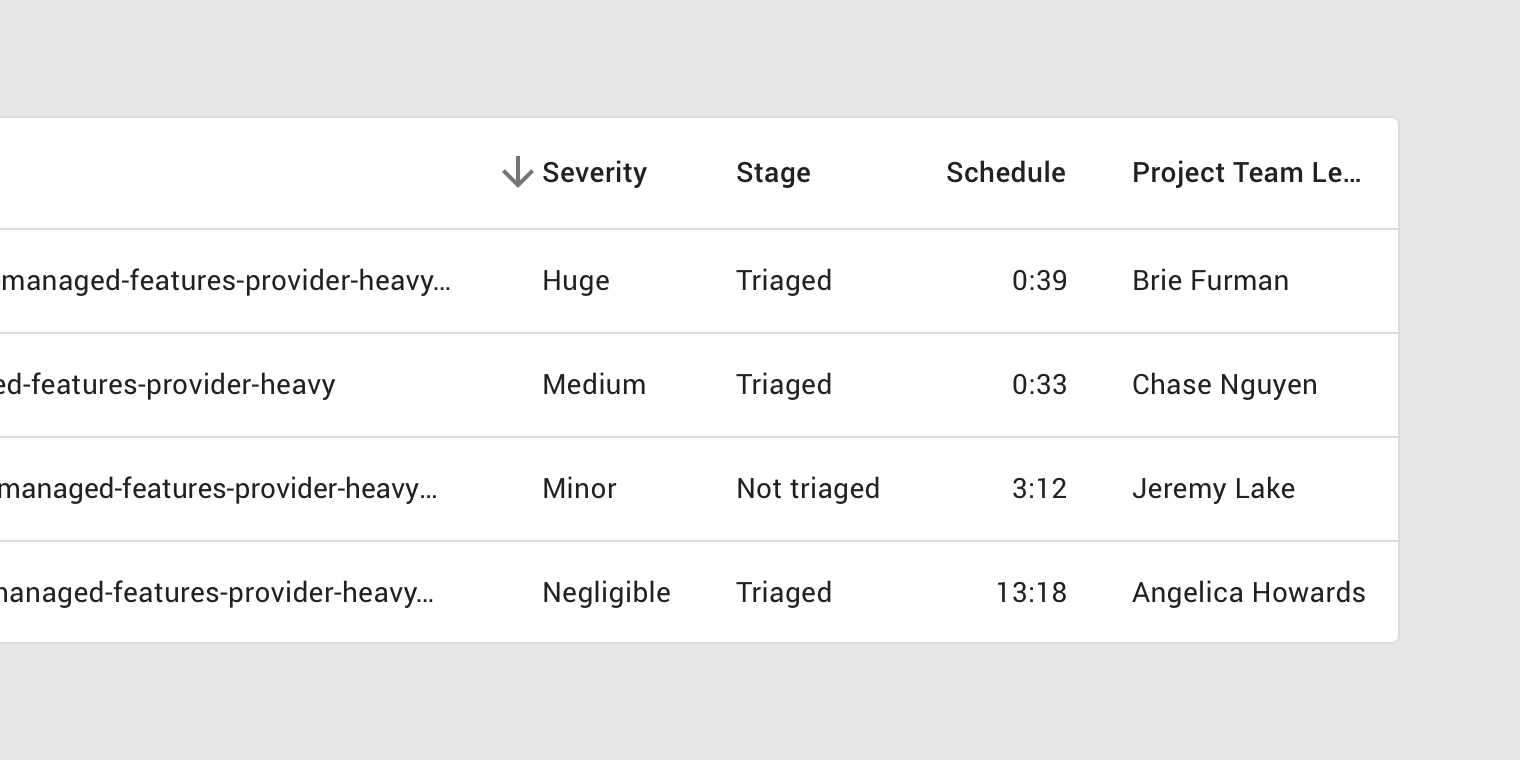Viewport: 1520px width, 760px height.
Task: Click Triaged stage in Brie Furman row
Action: point(784,281)
